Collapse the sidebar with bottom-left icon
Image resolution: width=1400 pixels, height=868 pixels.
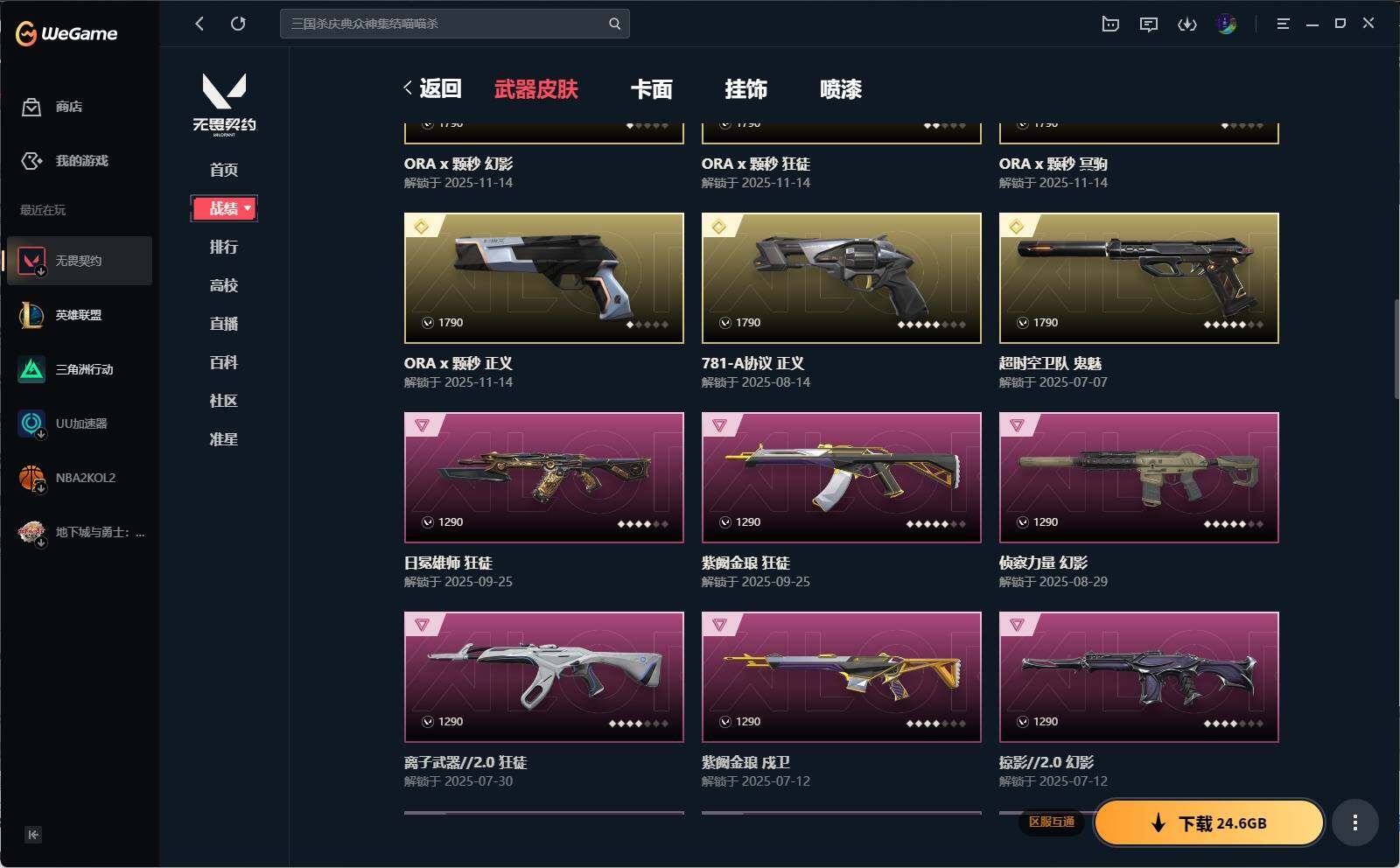click(33, 835)
